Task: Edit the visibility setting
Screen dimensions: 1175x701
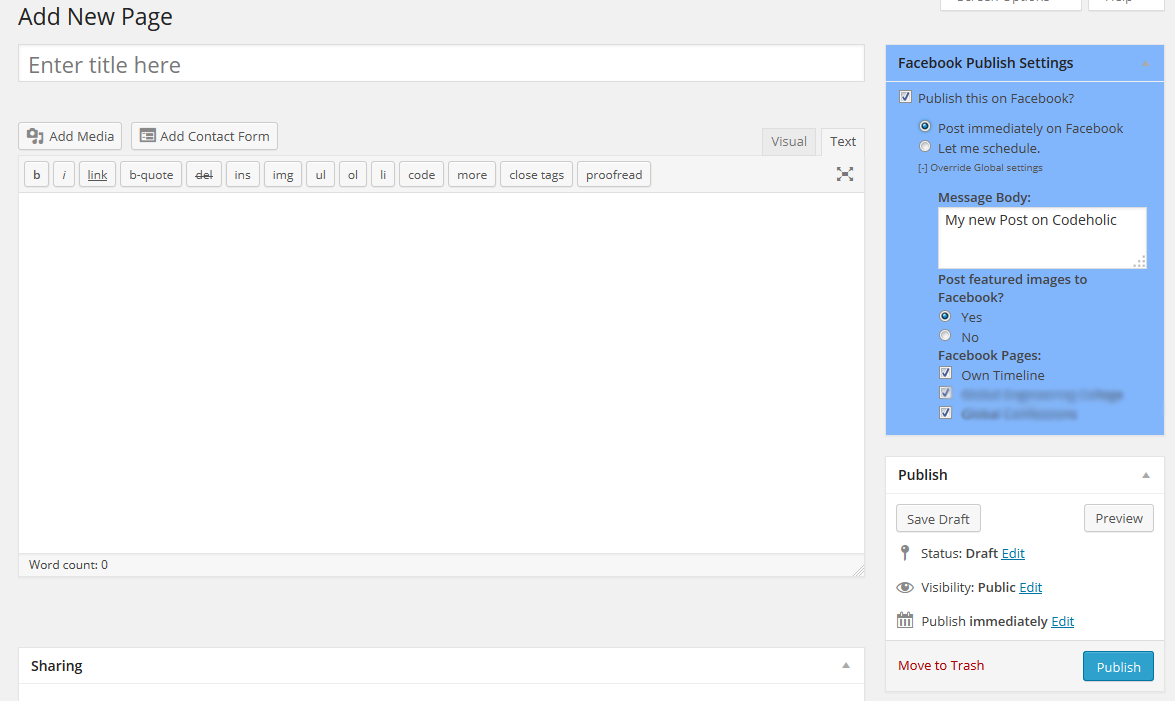Action: click(x=1030, y=588)
